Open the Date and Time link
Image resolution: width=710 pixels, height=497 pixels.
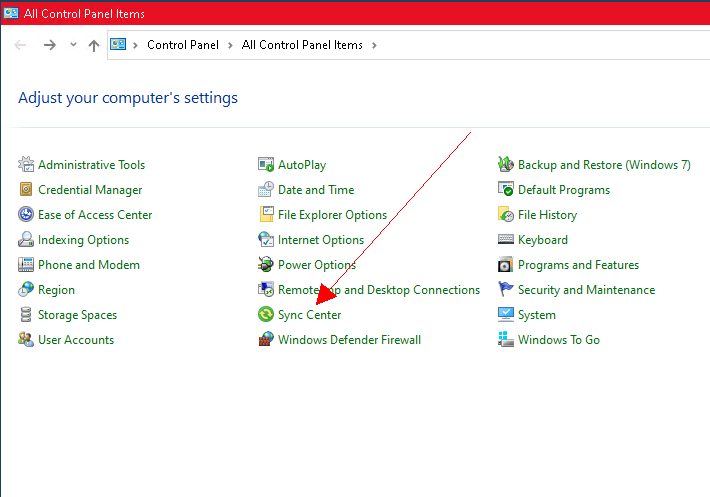pyautogui.click(x=316, y=190)
